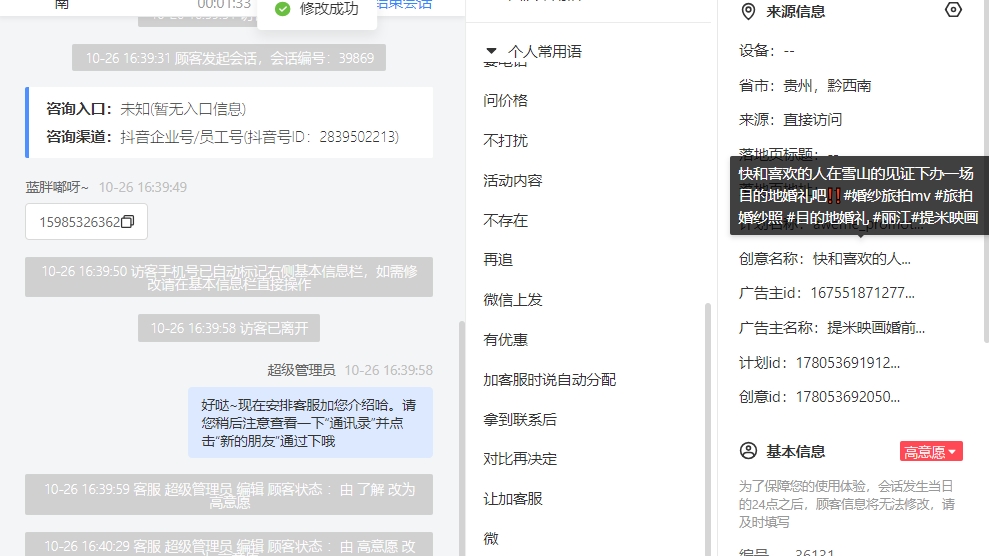Screen dimensions: 989x556
Task: Click the 创意id value 178053692050
Action: point(848,397)
